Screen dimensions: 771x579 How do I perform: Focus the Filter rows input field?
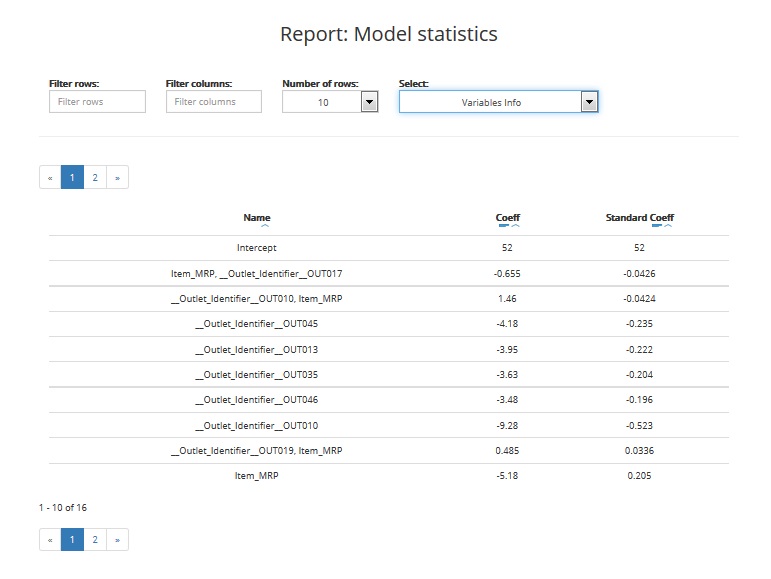[x=97, y=102]
